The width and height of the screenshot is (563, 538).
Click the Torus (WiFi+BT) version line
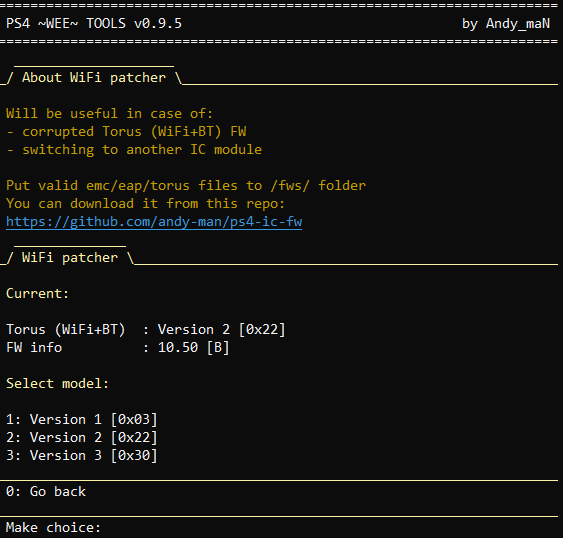[146, 329]
